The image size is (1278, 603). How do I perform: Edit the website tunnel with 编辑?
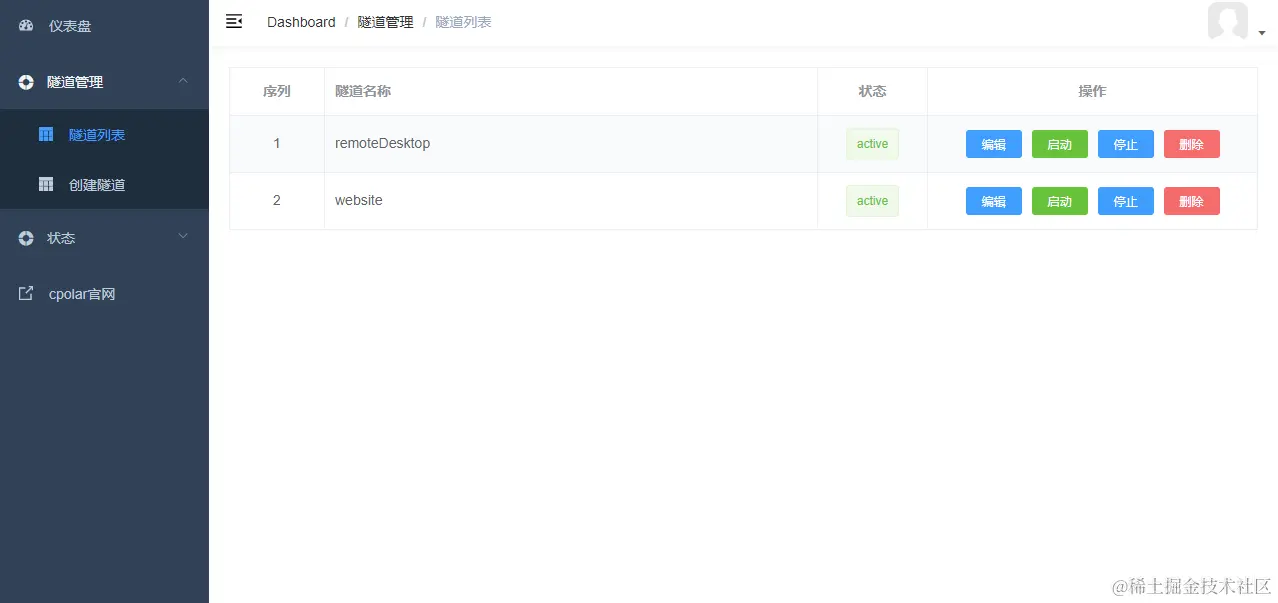pos(994,201)
